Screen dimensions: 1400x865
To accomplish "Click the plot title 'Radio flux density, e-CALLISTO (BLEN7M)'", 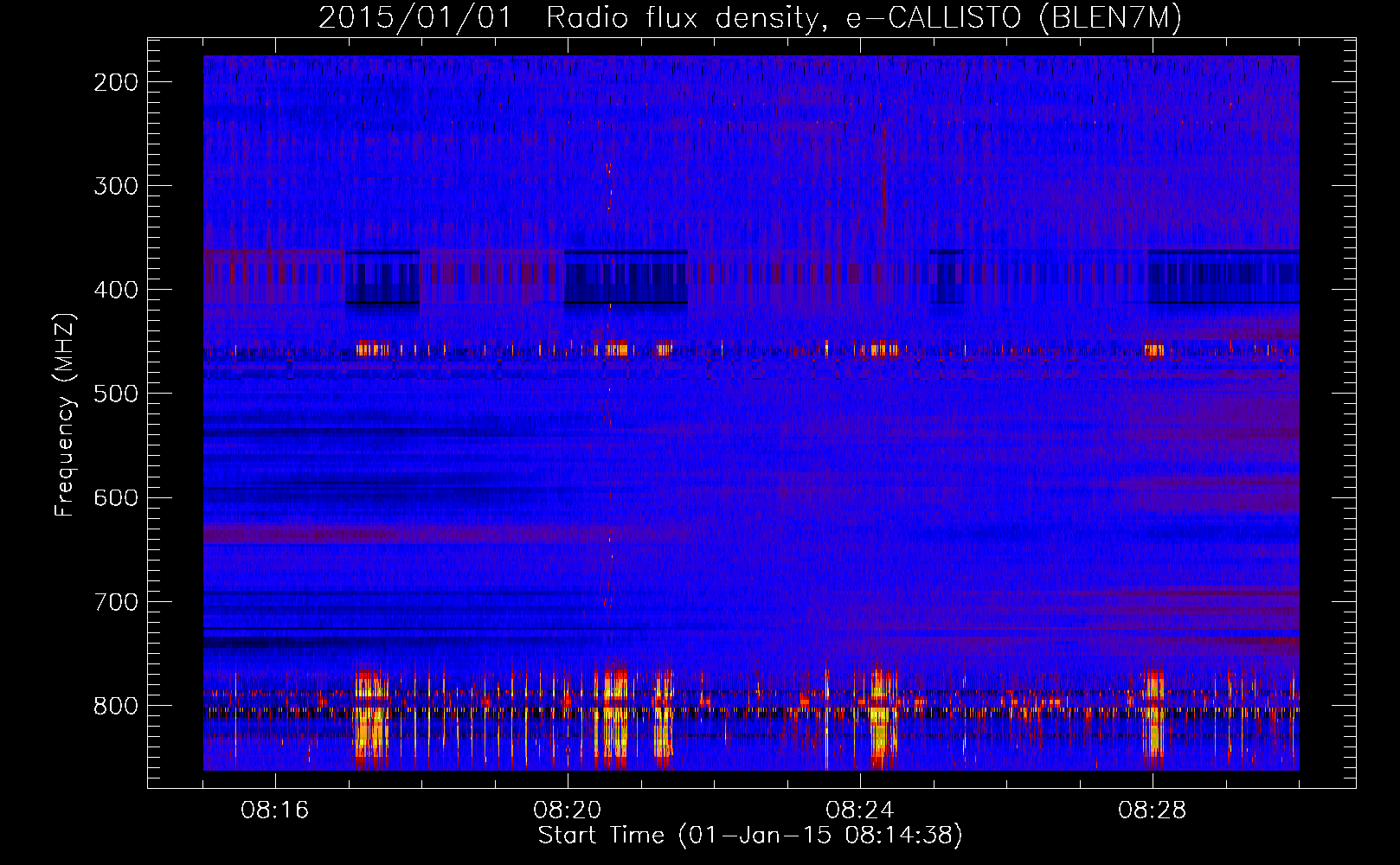I will coord(864,18).
